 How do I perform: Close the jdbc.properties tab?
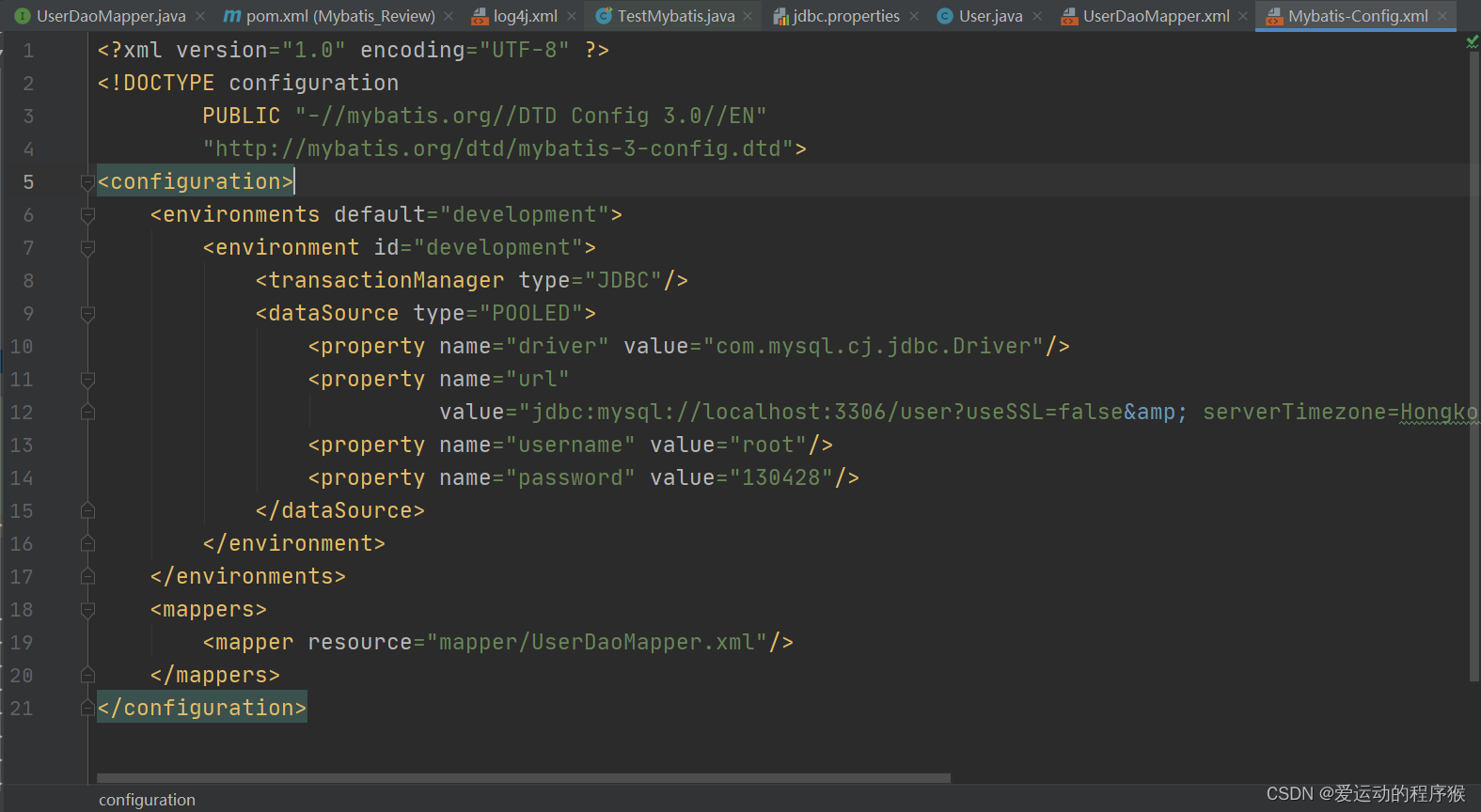tap(914, 16)
